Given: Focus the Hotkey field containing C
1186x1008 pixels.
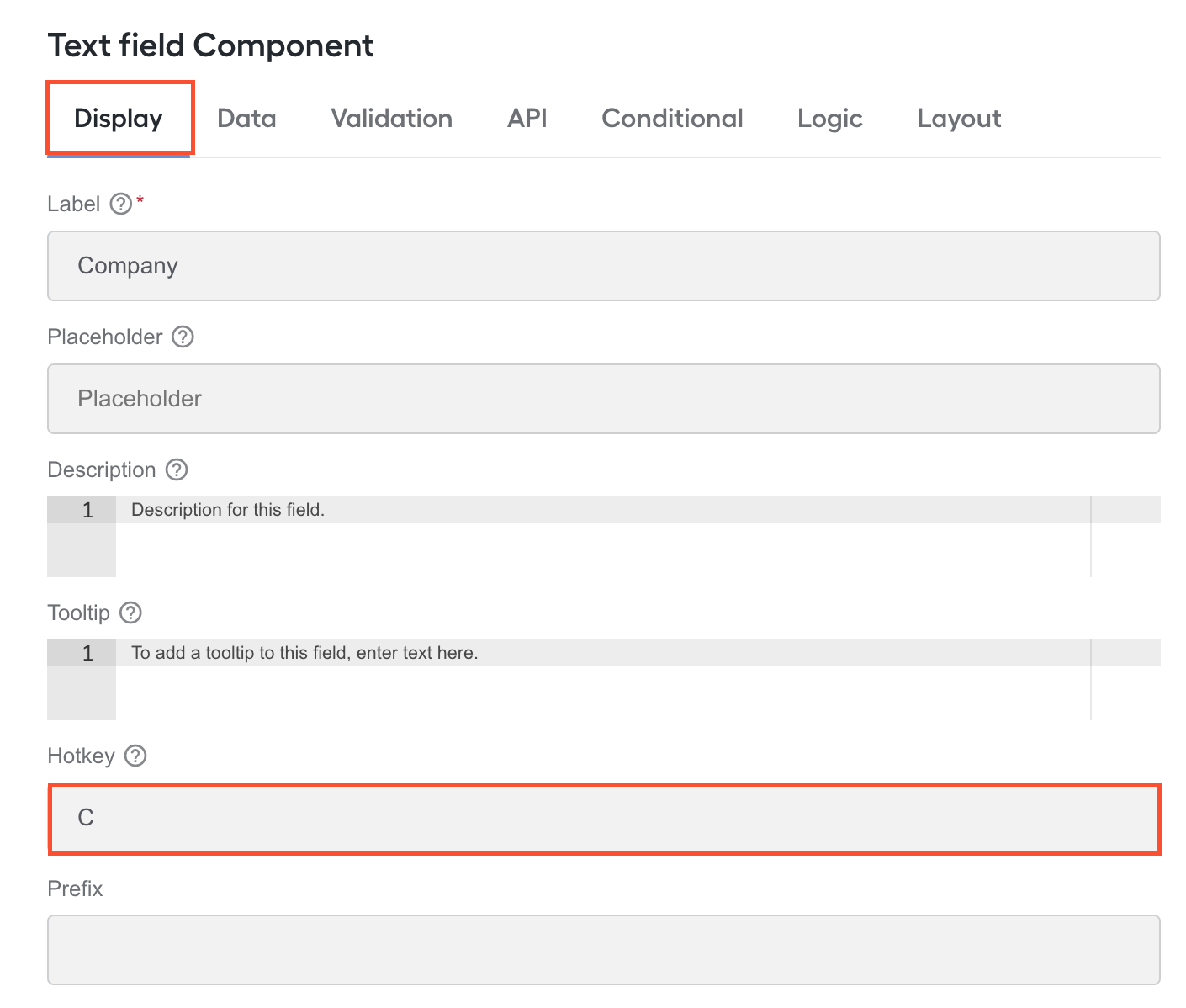Looking at the screenshot, I should click(604, 819).
